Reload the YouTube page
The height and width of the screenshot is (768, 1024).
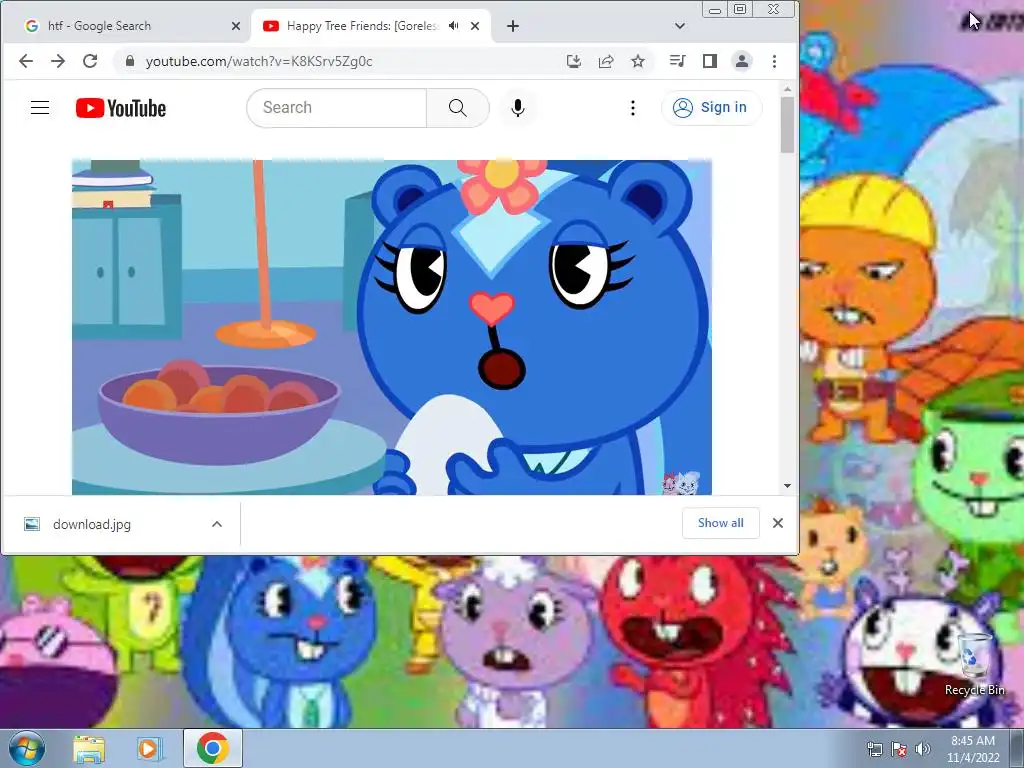[90, 61]
